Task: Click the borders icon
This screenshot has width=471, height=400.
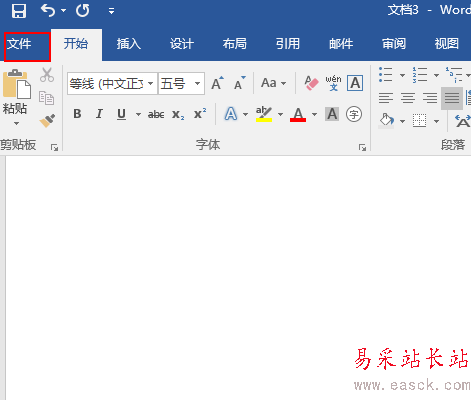Action: 420,121
